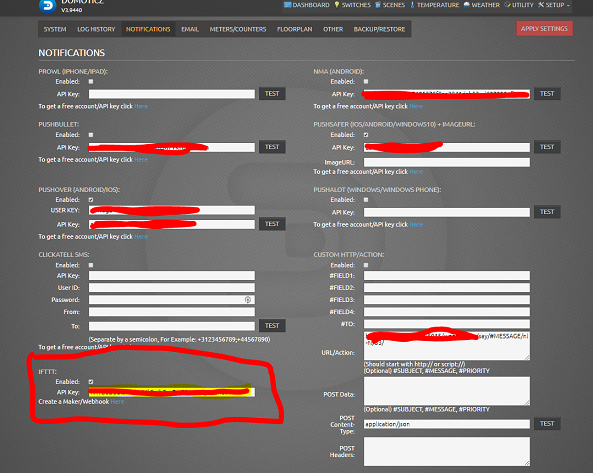Click the Pushalot API Key field

click(447, 212)
